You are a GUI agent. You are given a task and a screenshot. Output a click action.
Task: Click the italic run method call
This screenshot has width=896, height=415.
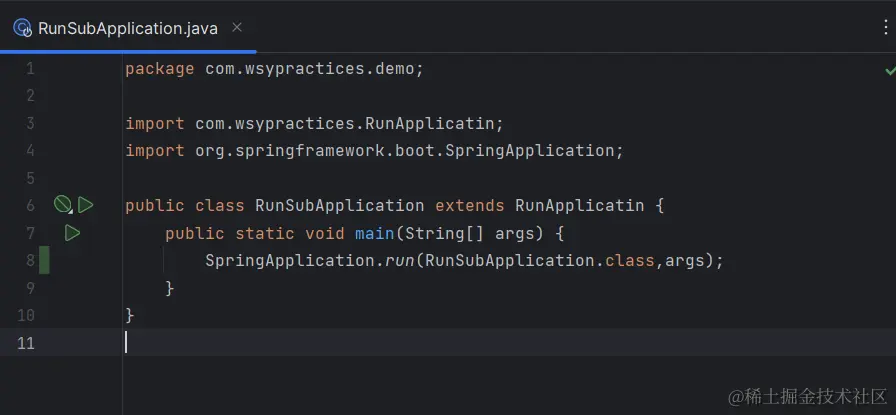[400, 261]
